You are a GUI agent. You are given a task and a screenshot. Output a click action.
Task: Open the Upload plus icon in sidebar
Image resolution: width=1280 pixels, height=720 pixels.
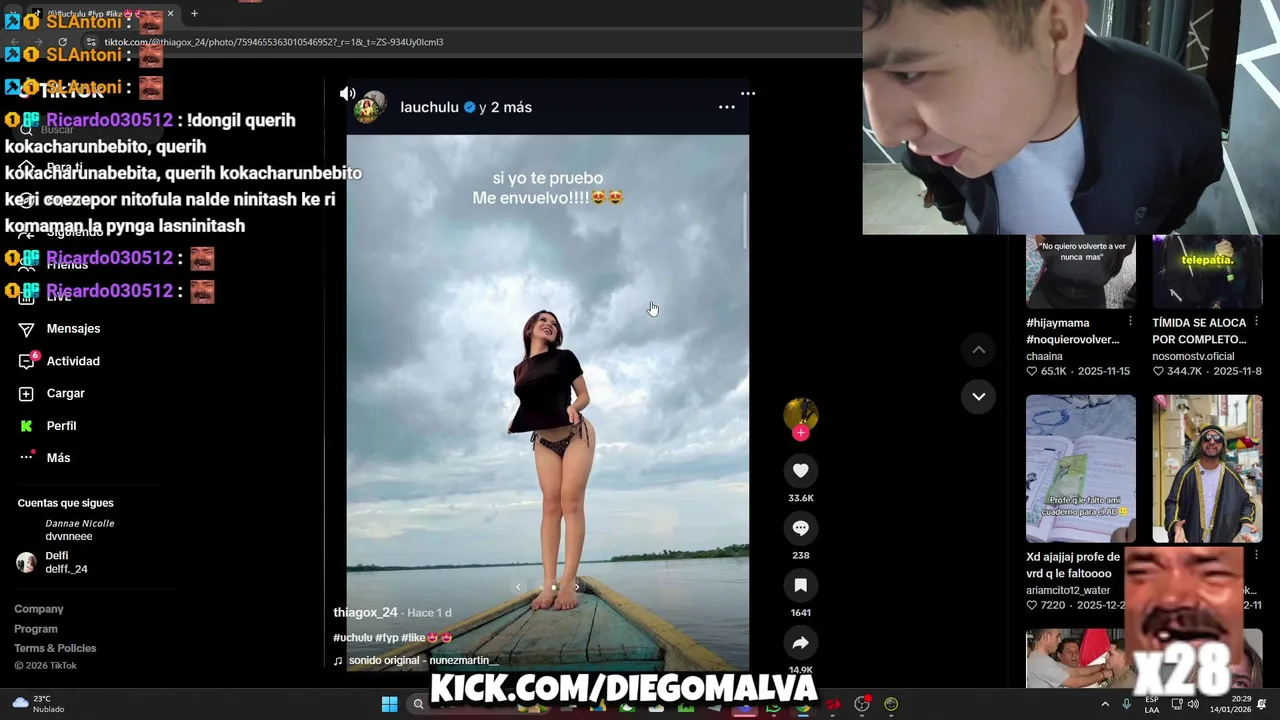click(27, 394)
